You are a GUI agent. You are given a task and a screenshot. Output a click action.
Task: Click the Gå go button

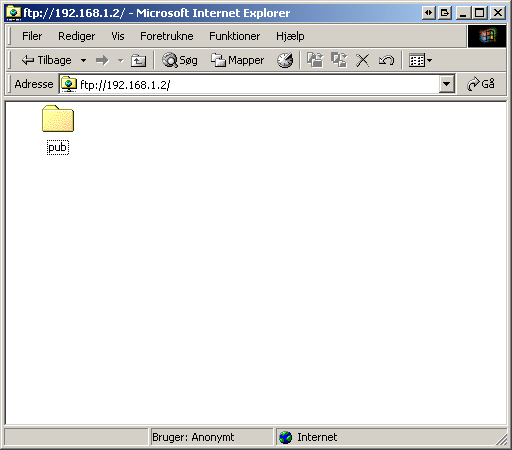[481, 84]
